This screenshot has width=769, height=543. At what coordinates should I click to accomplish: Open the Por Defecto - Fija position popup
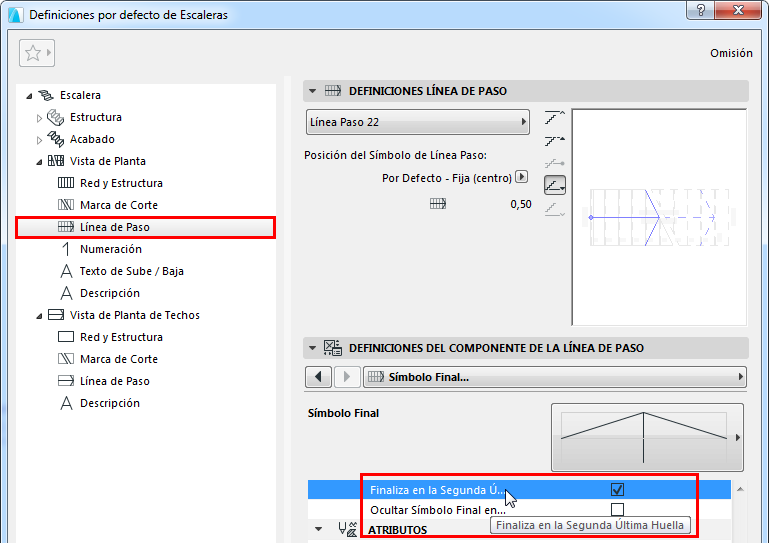click(522, 177)
